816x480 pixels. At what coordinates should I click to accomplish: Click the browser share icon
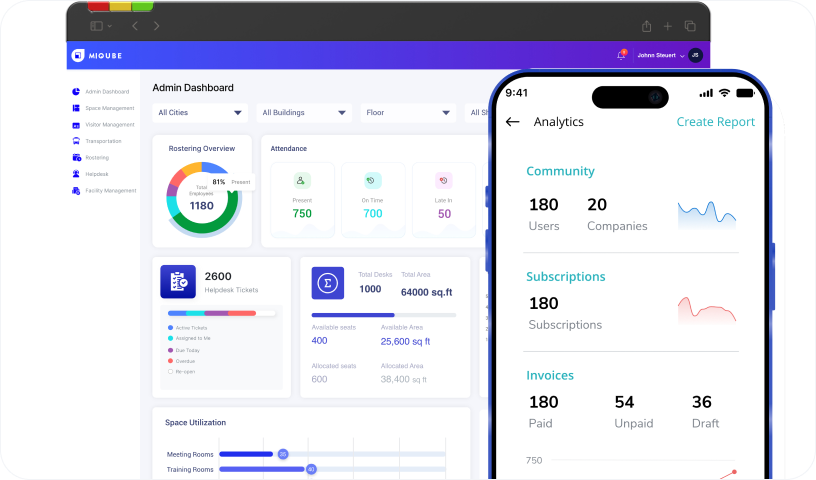click(646, 26)
